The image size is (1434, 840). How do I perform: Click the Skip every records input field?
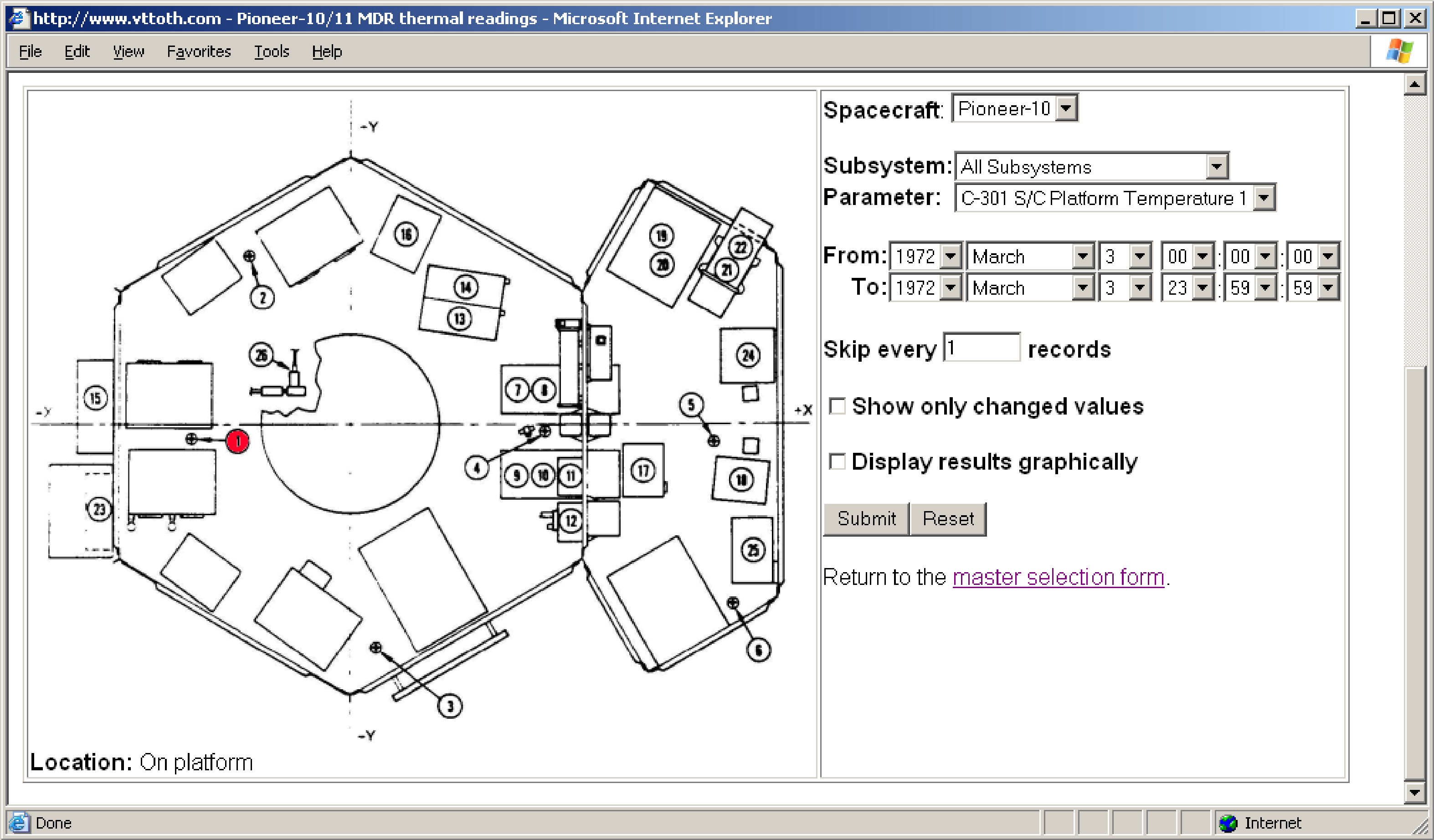(982, 348)
